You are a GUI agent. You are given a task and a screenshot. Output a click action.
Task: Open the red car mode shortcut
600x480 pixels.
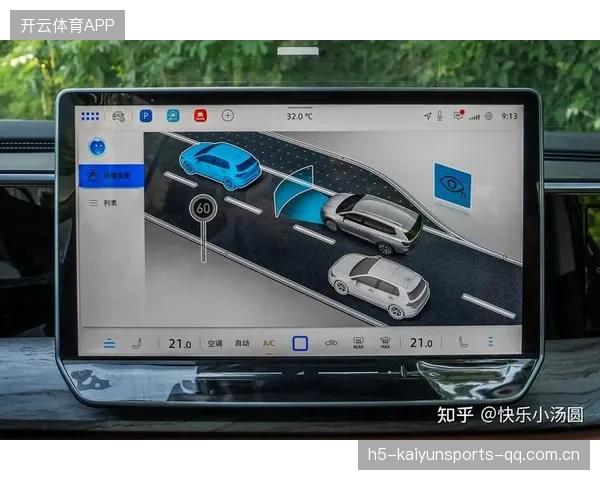click(200, 115)
